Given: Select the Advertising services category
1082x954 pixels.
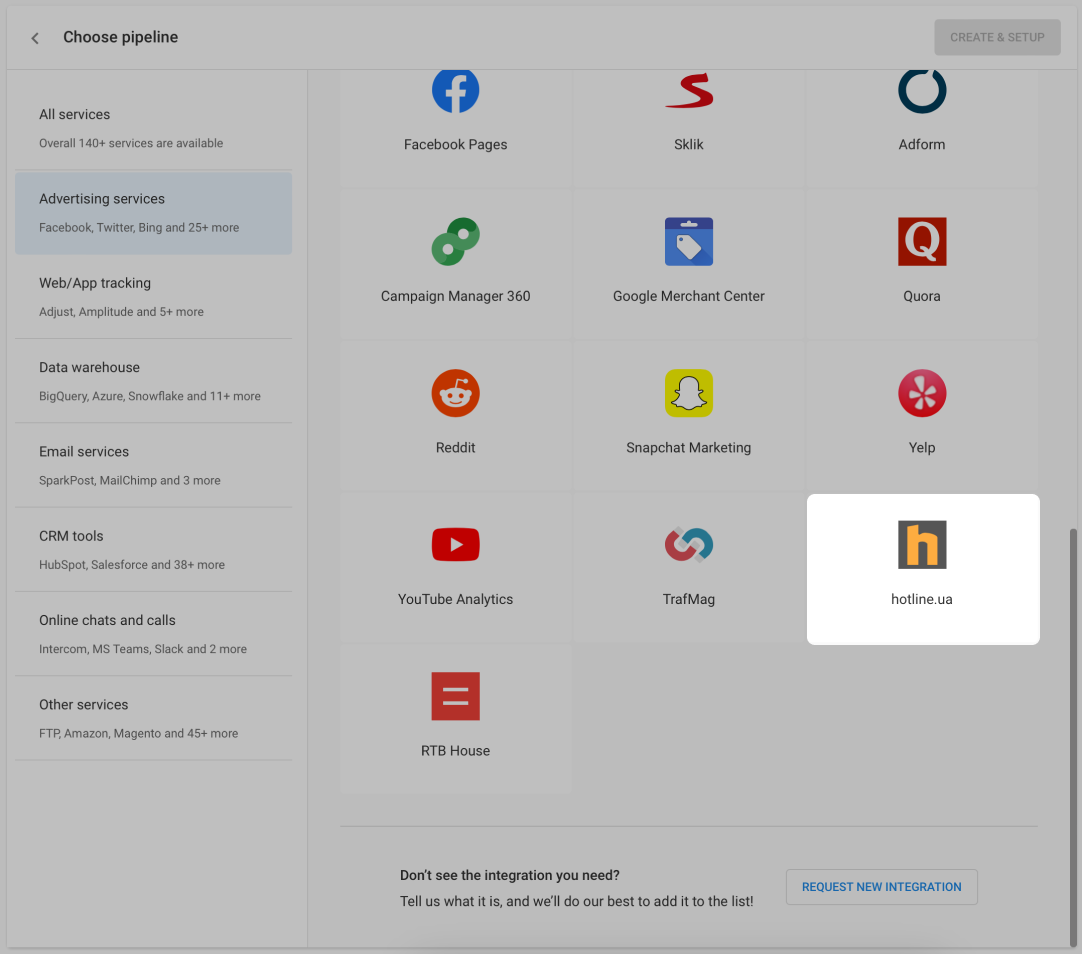Looking at the screenshot, I should click(153, 212).
